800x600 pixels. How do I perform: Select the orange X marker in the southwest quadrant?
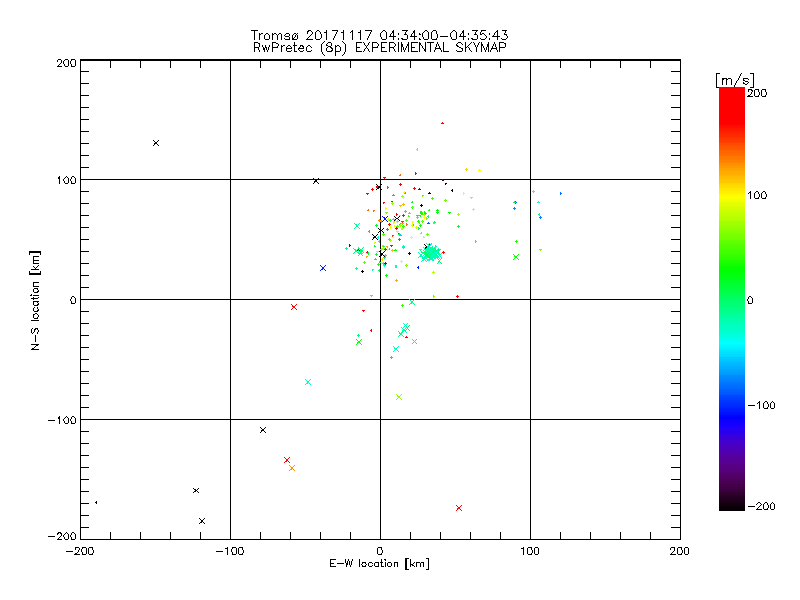click(292, 468)
